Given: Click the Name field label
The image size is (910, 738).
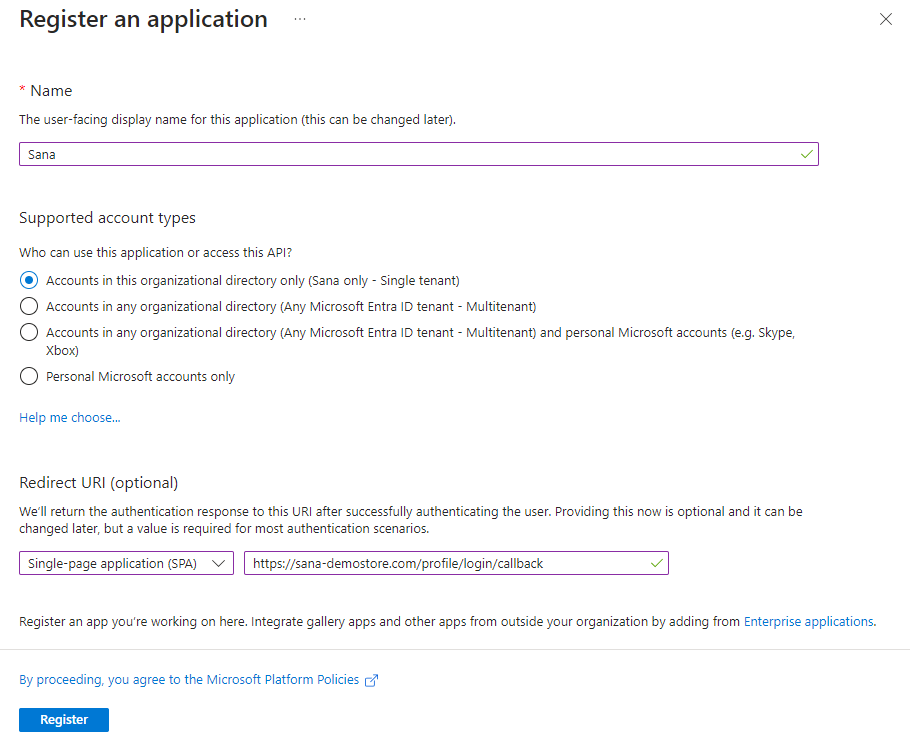Looking at the screenshot, I should coord(51,90).
